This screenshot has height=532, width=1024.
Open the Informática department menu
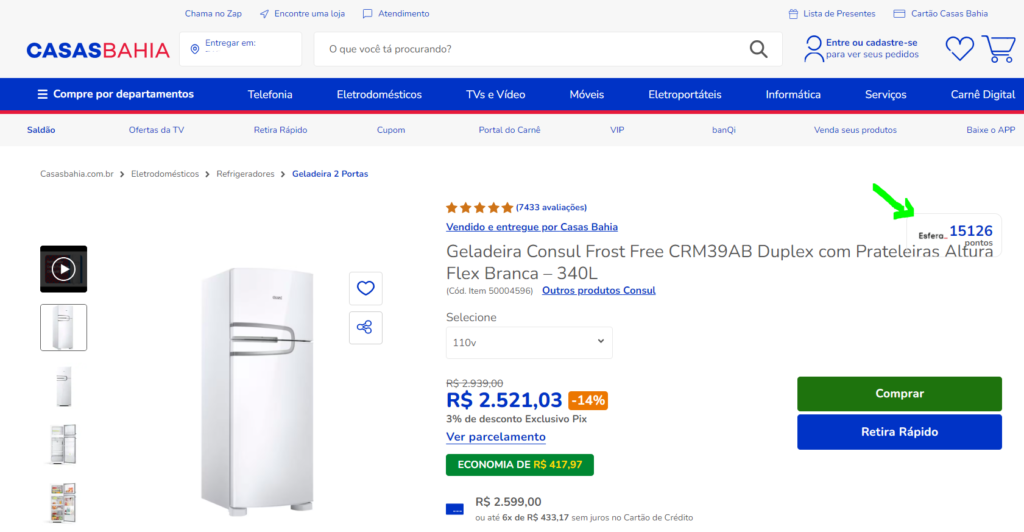coord(793,94)
